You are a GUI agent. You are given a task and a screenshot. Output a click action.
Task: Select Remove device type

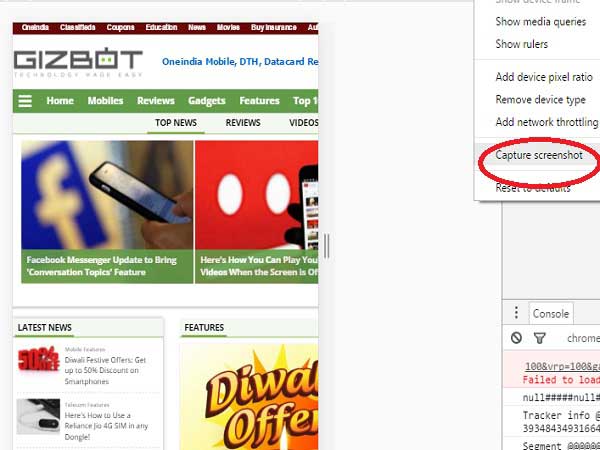tap(540, 99)
